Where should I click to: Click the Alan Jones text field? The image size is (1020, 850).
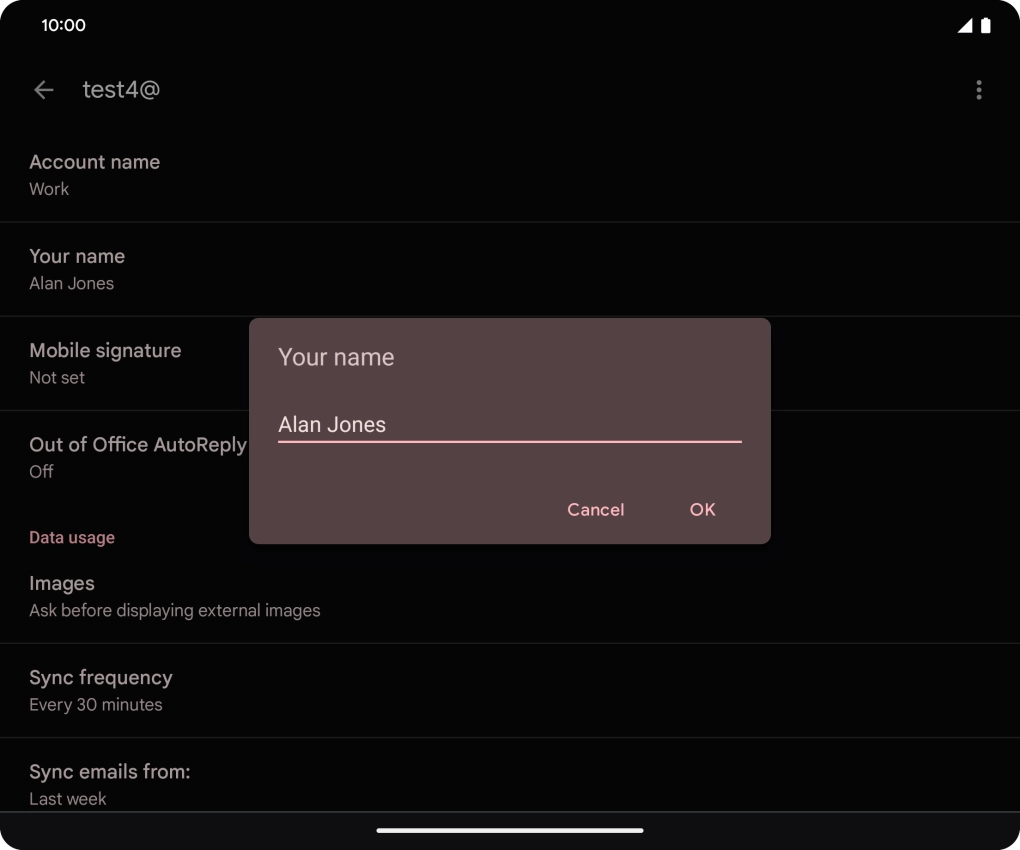[509, 424]
